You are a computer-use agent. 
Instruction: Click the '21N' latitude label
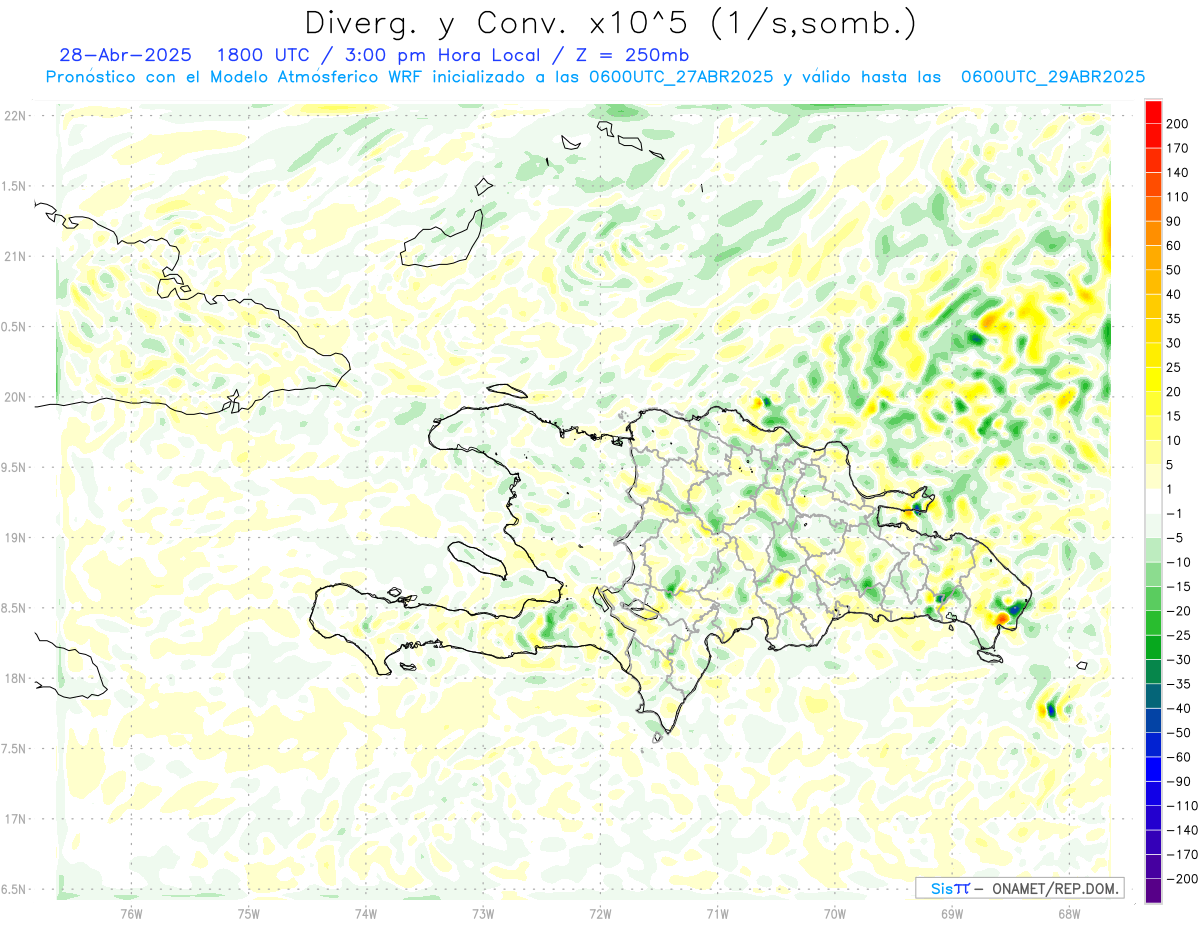(15, 256)
